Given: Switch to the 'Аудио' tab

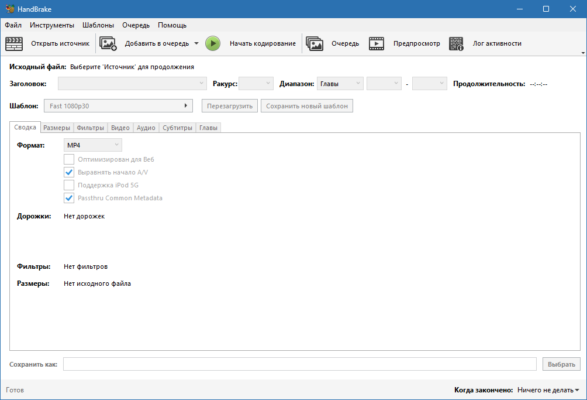Looking at the screenshot, I should pos(146,128).
